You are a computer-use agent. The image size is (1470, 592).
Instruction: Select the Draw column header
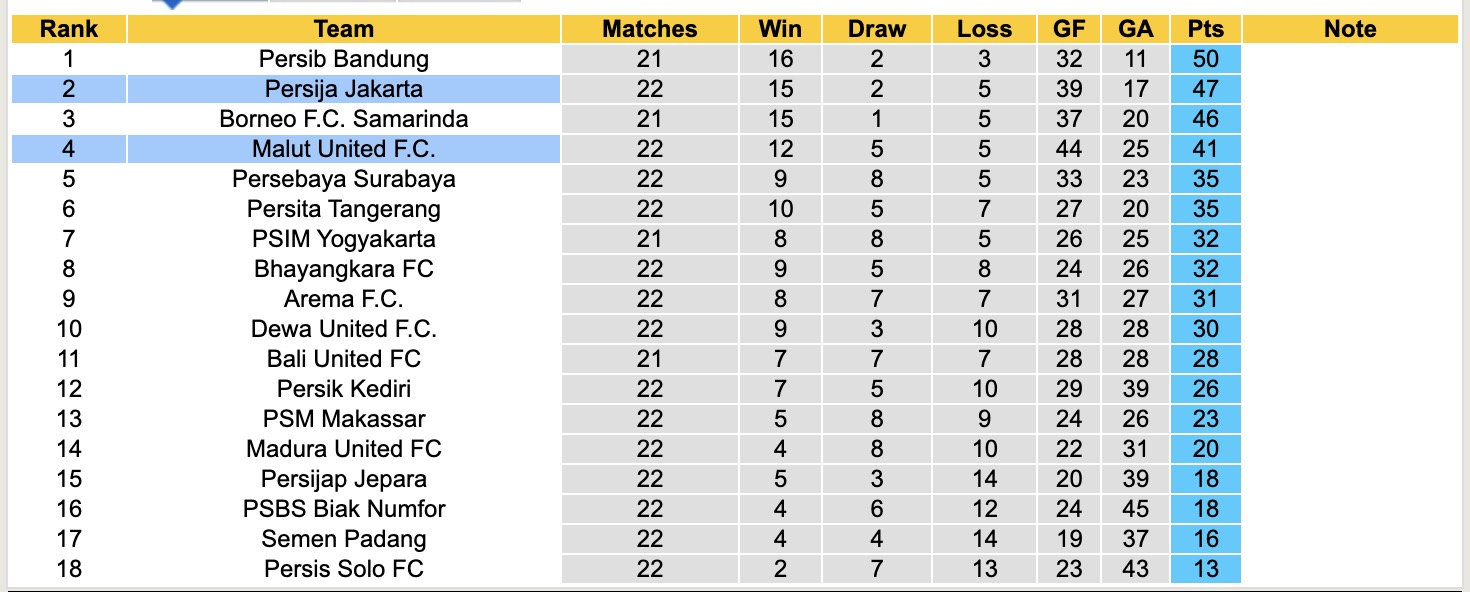pyautogui.click(x=876, y=29)
